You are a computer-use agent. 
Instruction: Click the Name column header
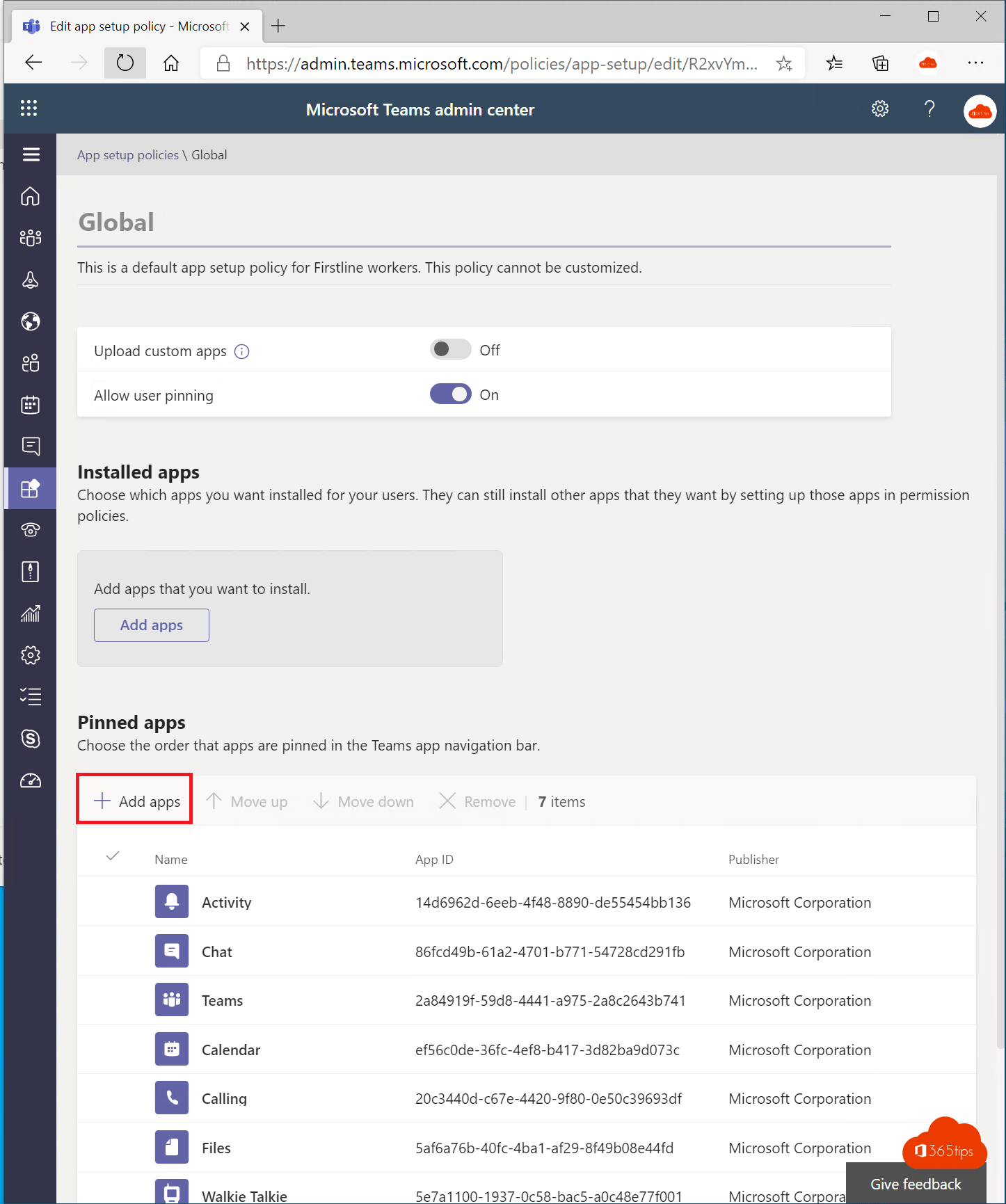pyautogui.click(x=171, y=859)
